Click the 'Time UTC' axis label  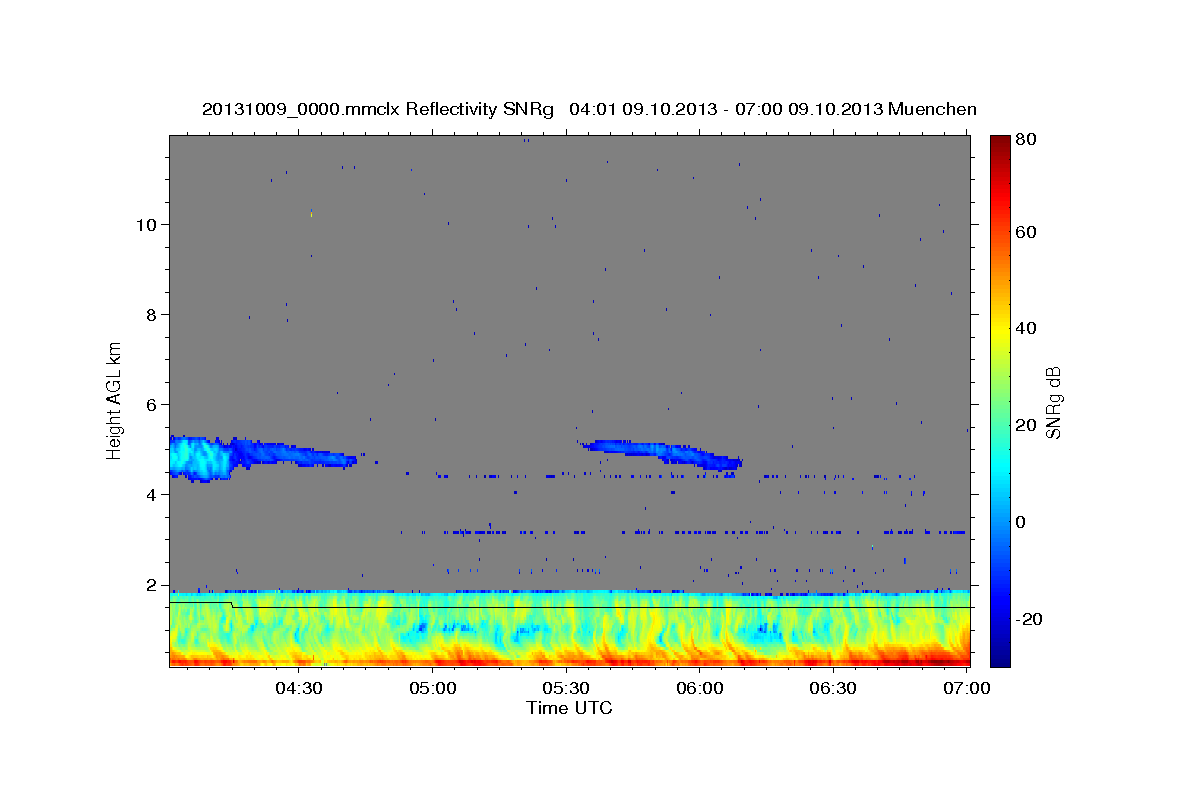(x=569, y=708)
